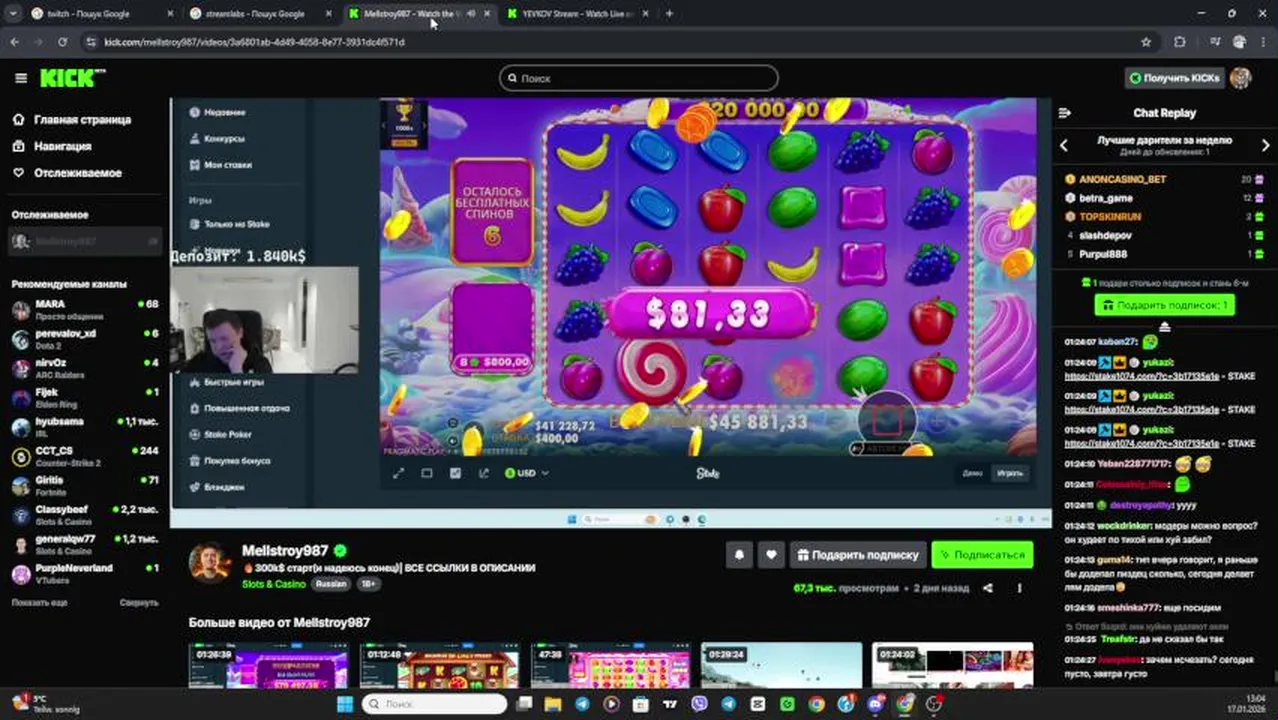Open Discord from the taskbar
The width and height of the screenshot is (1278, 720).
876,704
